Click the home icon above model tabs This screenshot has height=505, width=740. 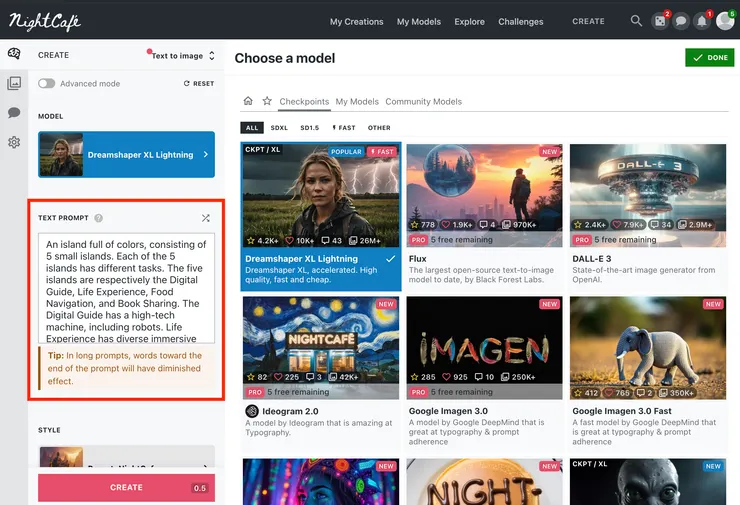[x=248, y=101]
